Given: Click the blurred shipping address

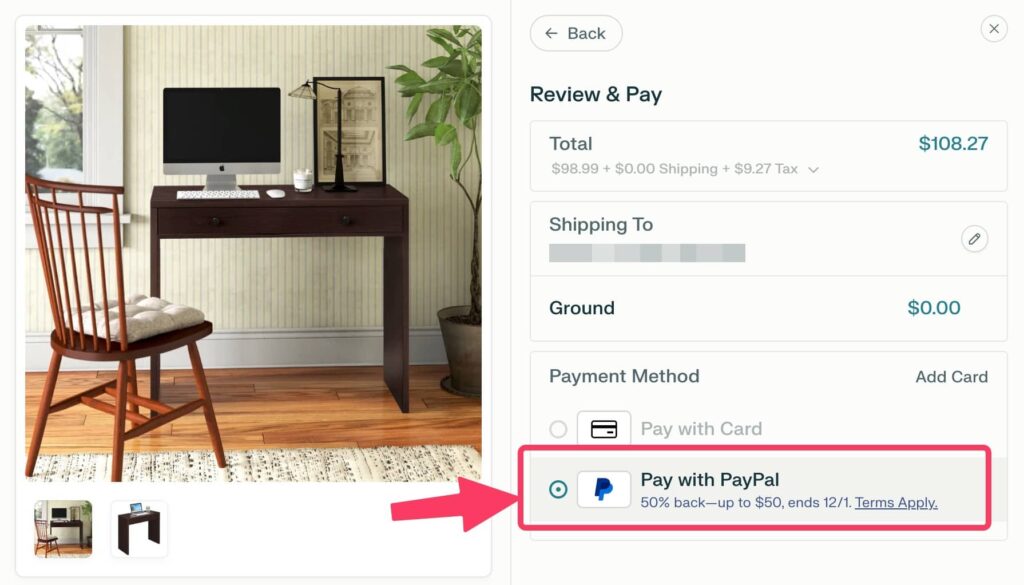Looking at the screenshot, I should coord(647,253).
